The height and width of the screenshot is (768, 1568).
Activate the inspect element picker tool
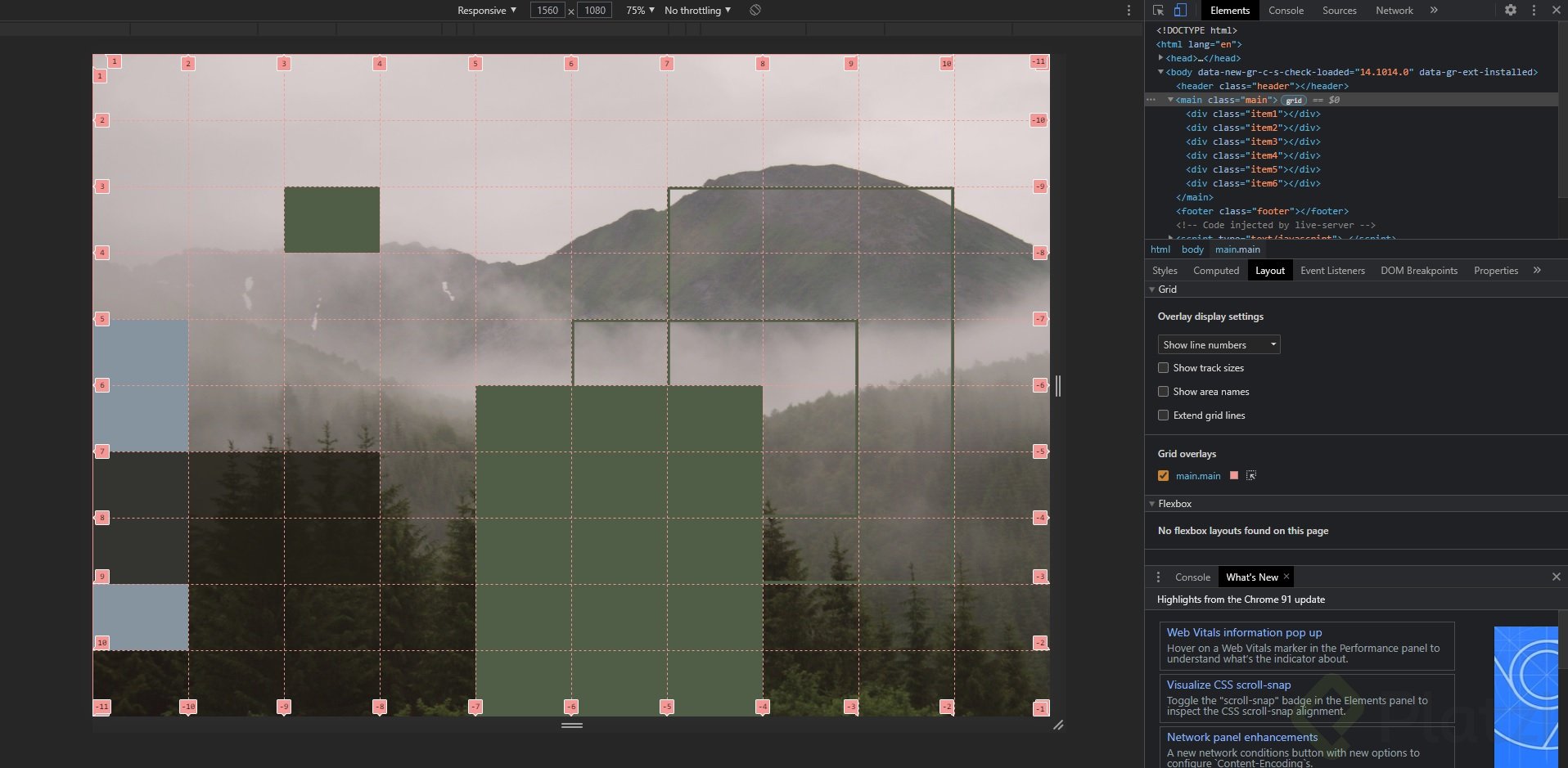click(x=1158, y=10)
